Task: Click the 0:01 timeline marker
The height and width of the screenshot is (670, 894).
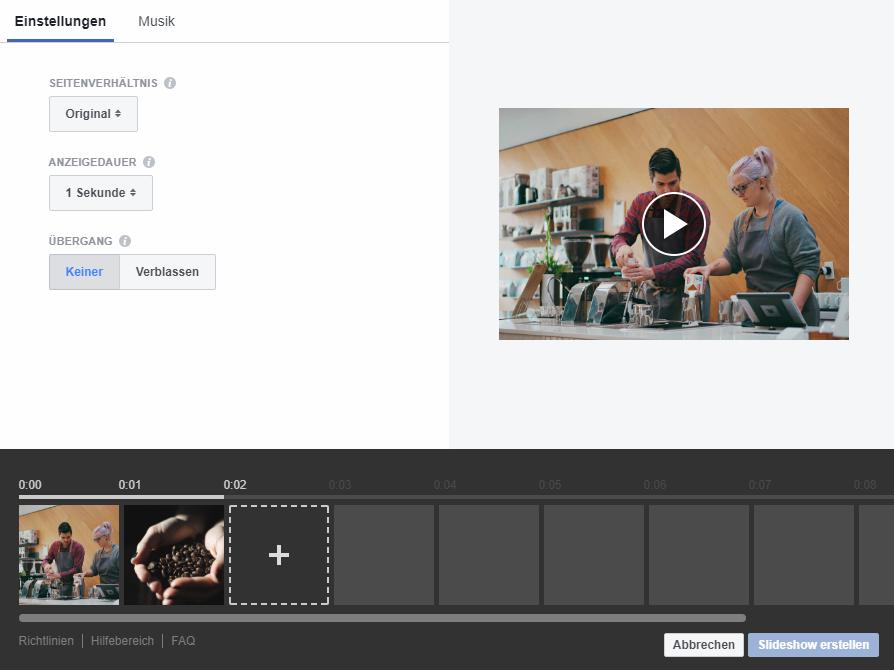Action: (130, 485)
